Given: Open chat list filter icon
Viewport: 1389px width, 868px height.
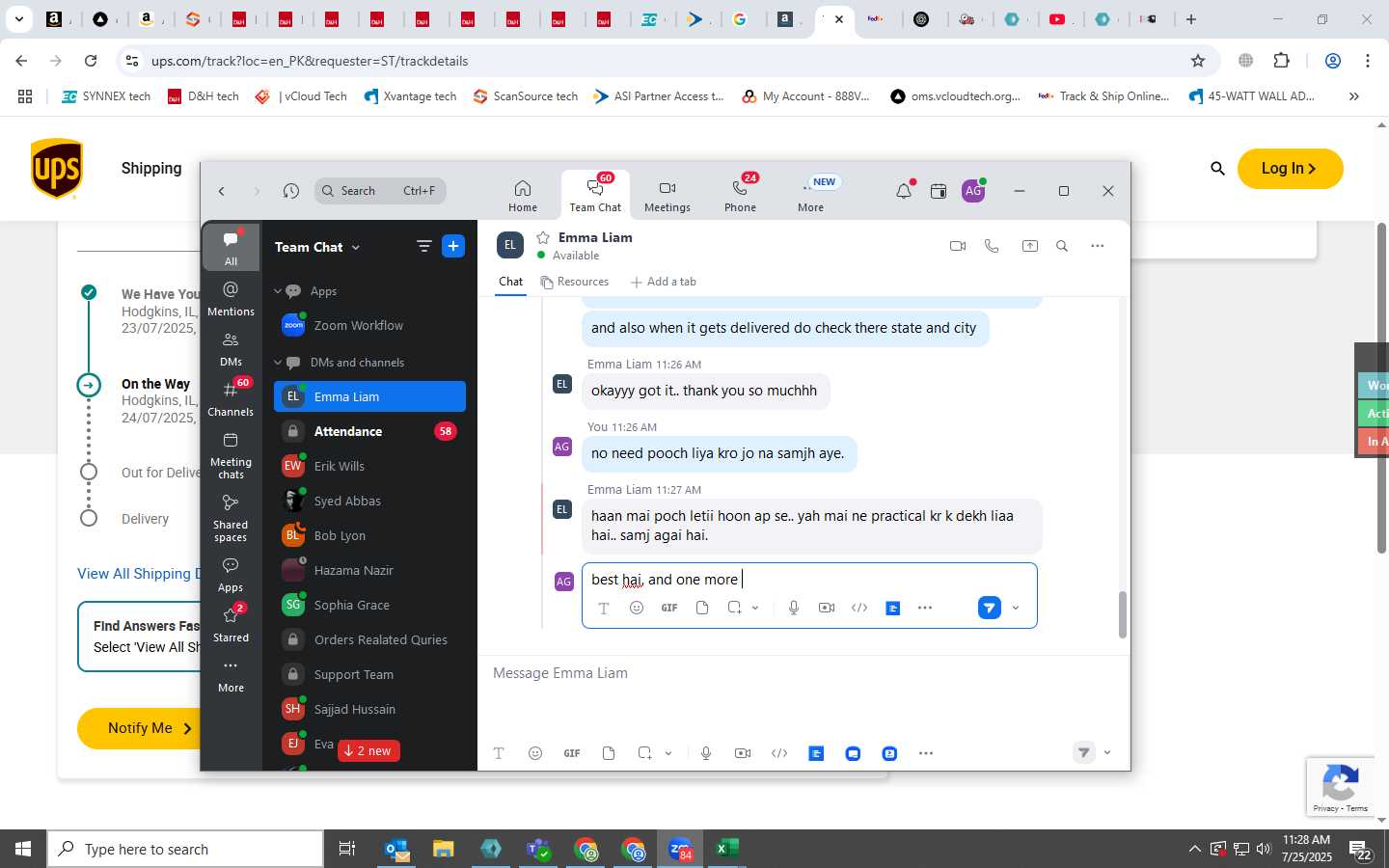Looking at the screenshot, I should click(424, 246).
